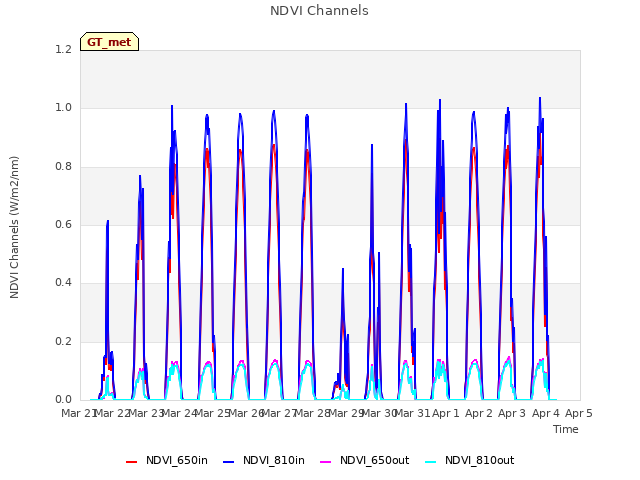Click the 0.8 y-axis tick label
This screenshot has height=480, width=640.
click(x=63, y=167)
